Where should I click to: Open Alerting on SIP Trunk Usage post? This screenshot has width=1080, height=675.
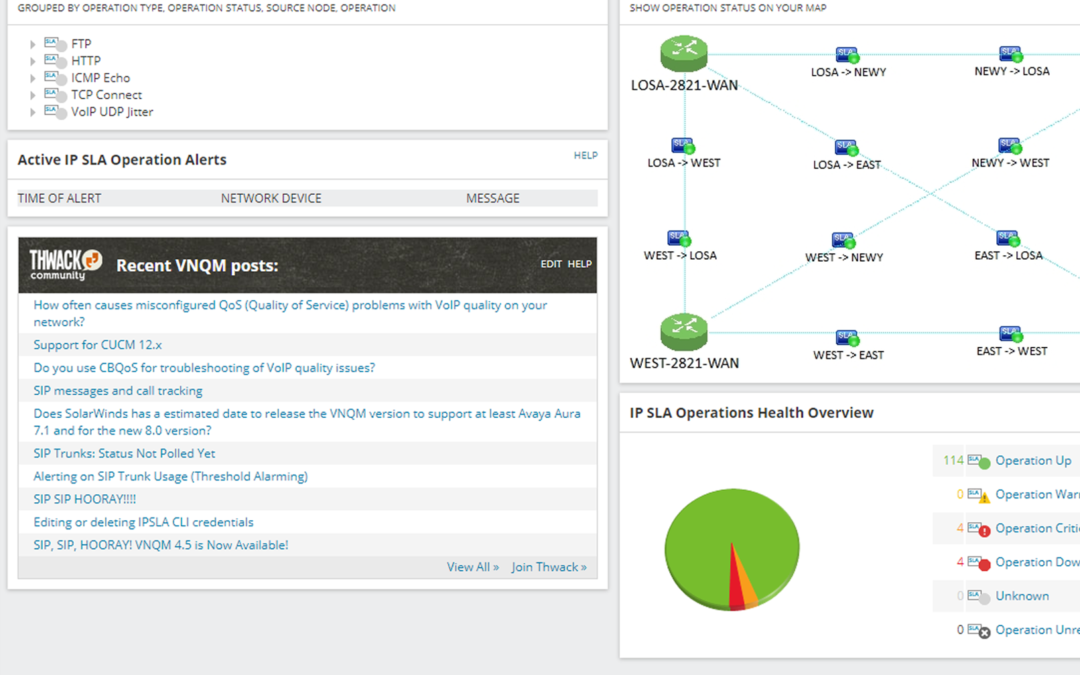170,476
